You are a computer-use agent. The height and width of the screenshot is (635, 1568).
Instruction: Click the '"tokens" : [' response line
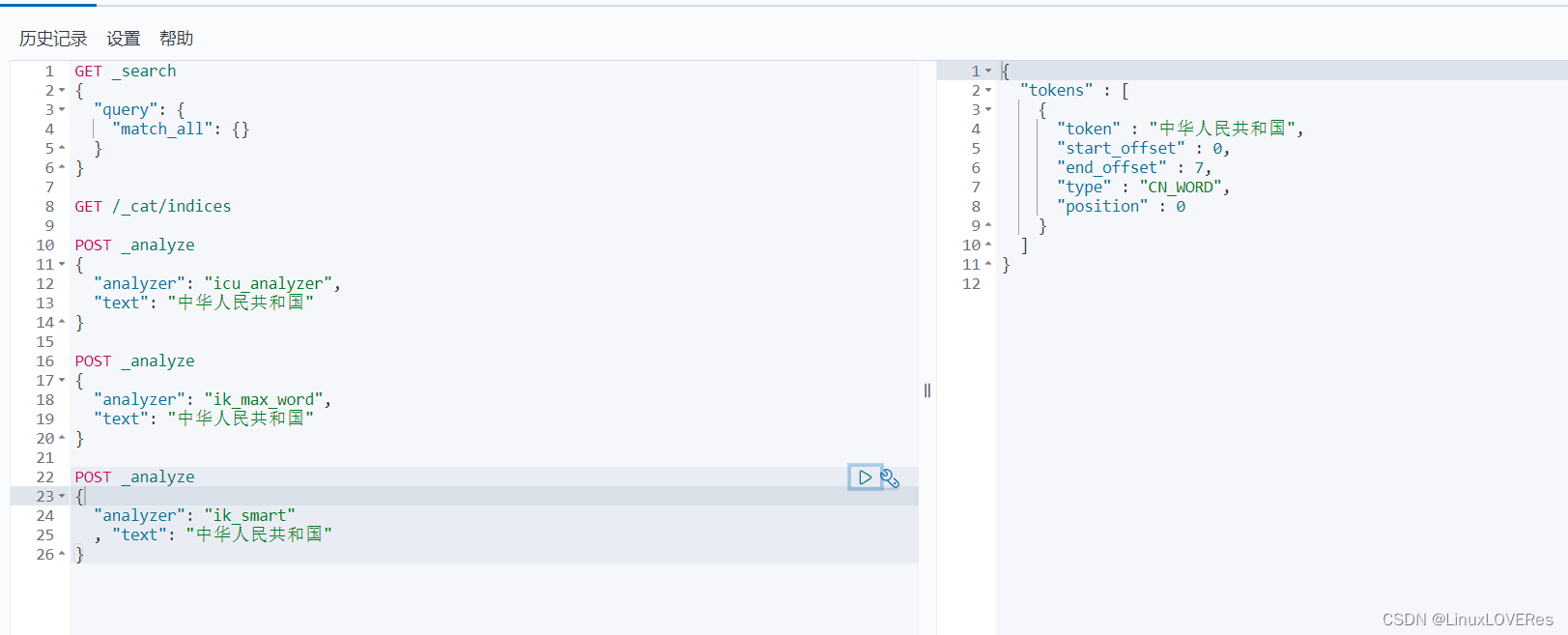click(x=1074, y=91)
